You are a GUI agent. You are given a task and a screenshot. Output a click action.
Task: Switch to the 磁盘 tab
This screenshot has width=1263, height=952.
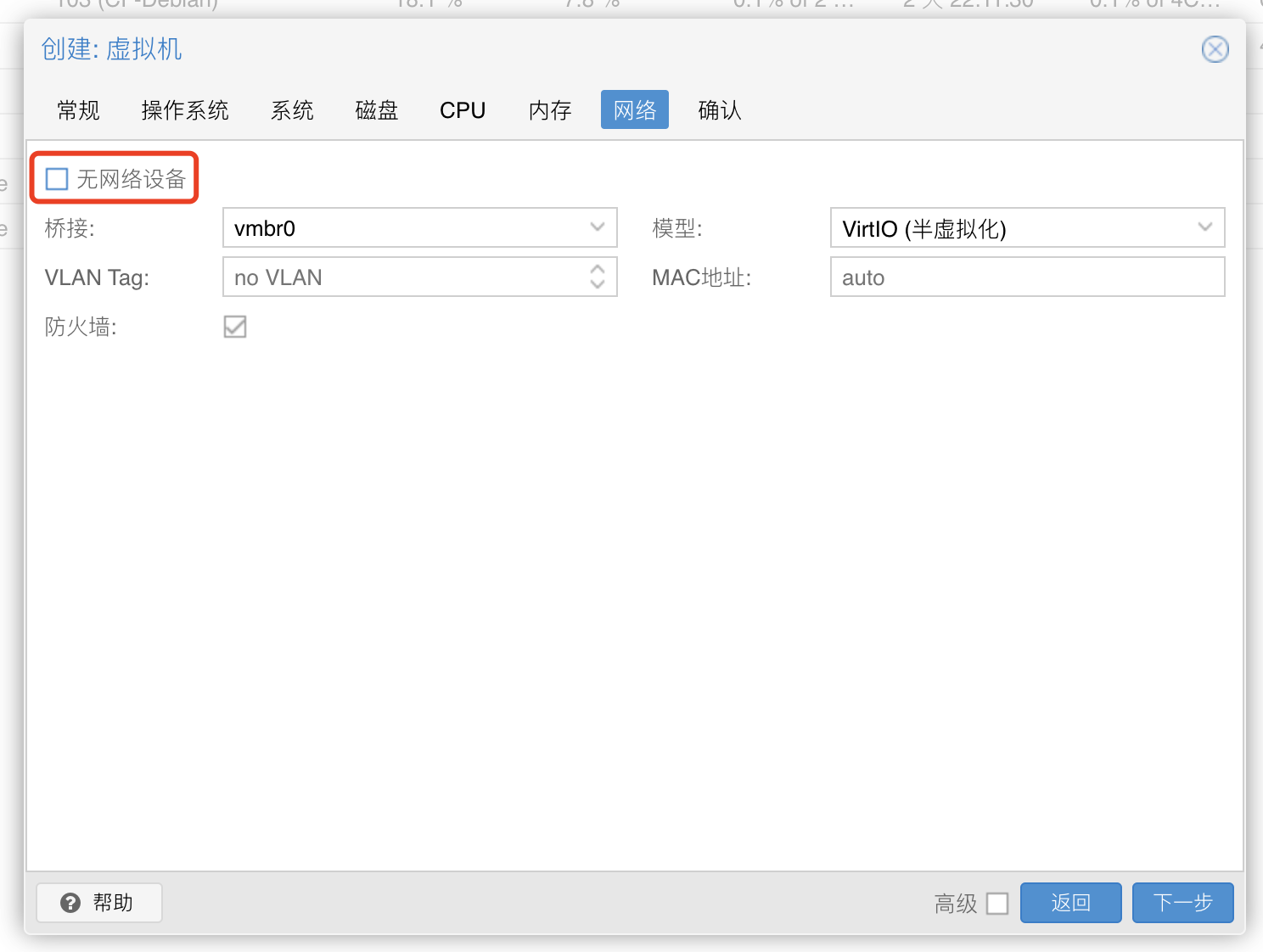pyautogui.click(x=377, y=110)
